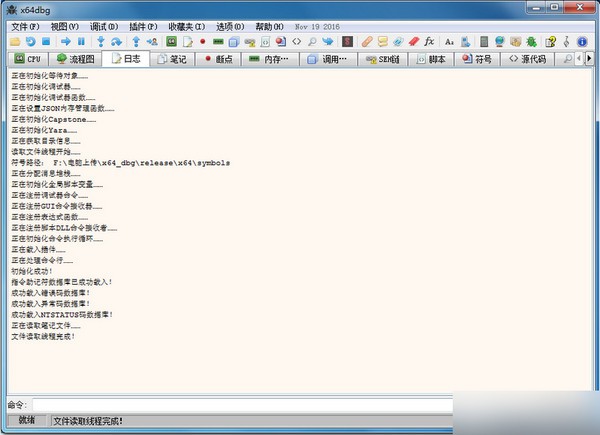Screen dimensions: 600x435
Task: Switch to the 符号 tab
Action: (x=477, y=59)
